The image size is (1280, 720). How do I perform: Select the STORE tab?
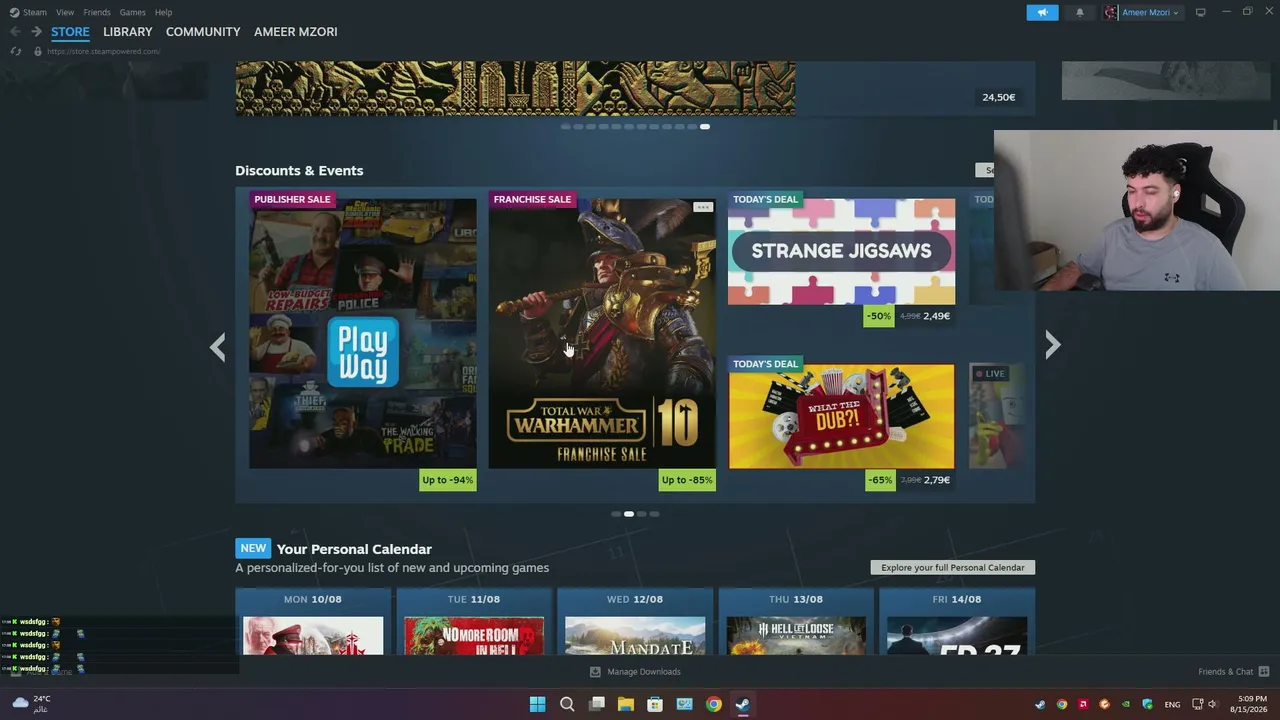pyautogui.click(x=70, y=32)
